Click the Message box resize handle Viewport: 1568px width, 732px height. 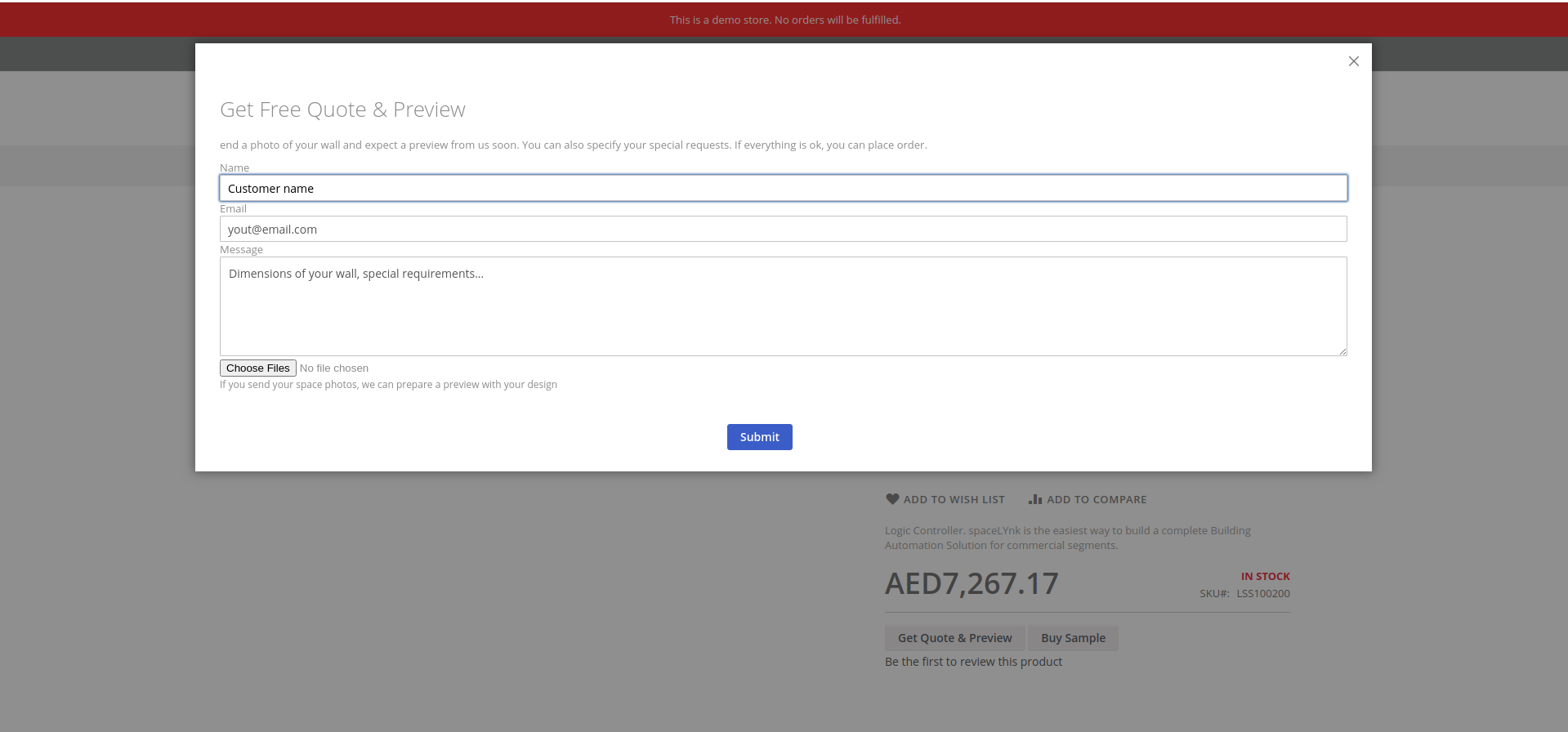pyautogui.click(x=1342, y=350)
